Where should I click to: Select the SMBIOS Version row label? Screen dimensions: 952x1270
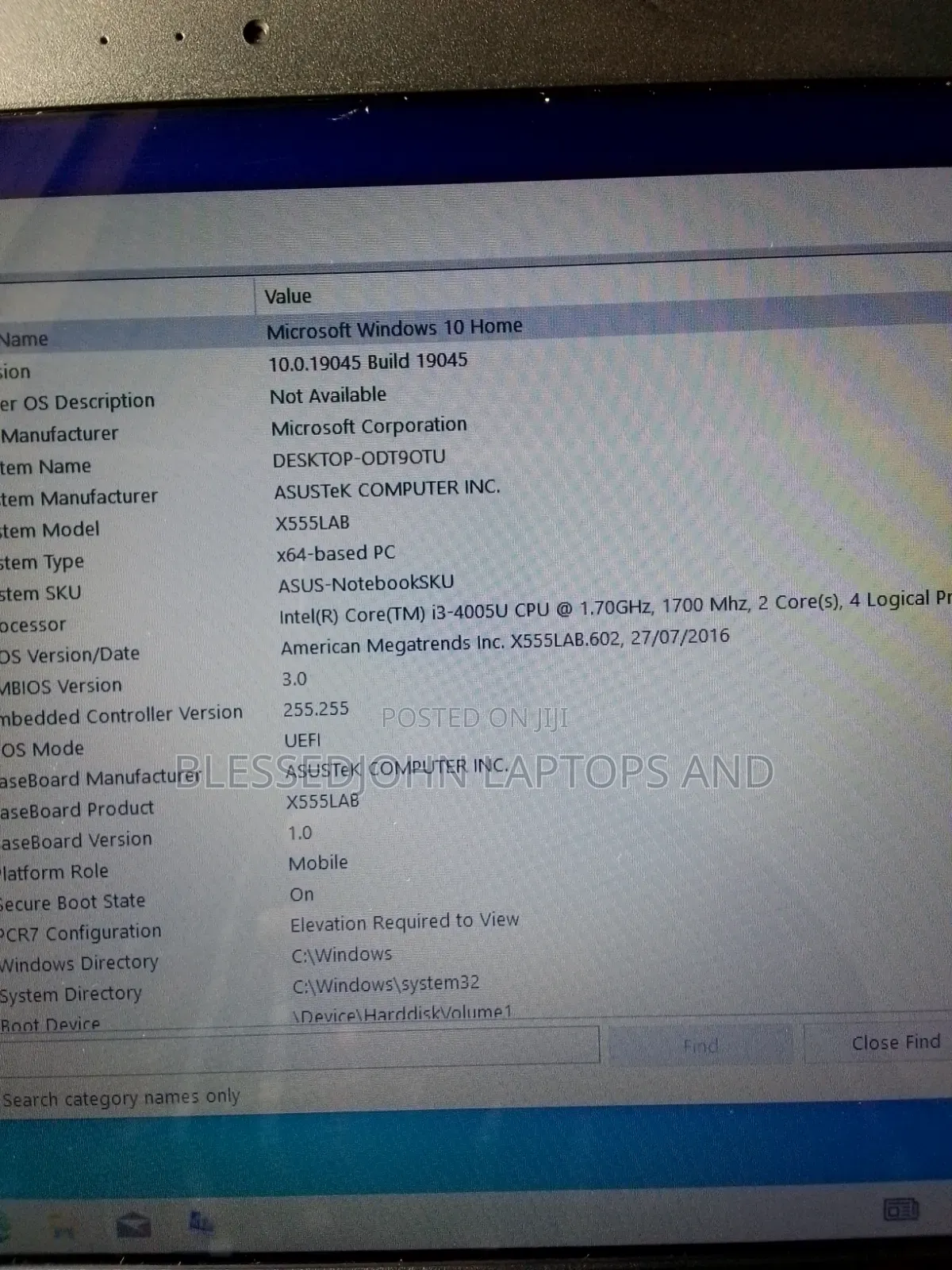coord(61,686)
